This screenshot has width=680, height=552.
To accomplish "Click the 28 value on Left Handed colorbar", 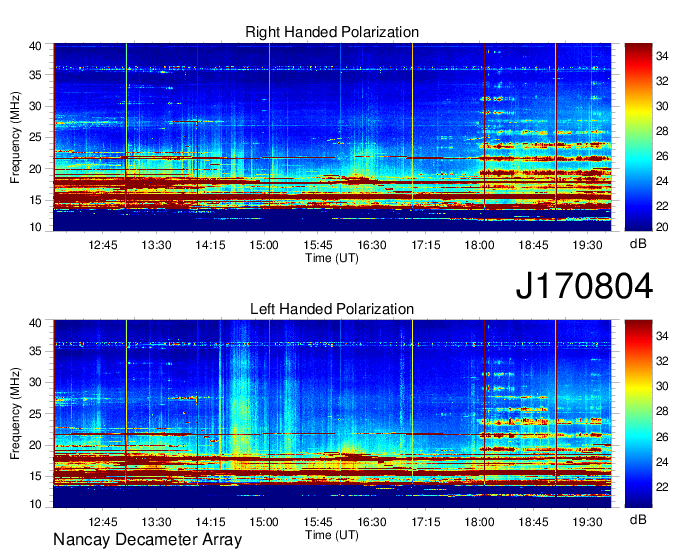I will (x=662, y=411).
